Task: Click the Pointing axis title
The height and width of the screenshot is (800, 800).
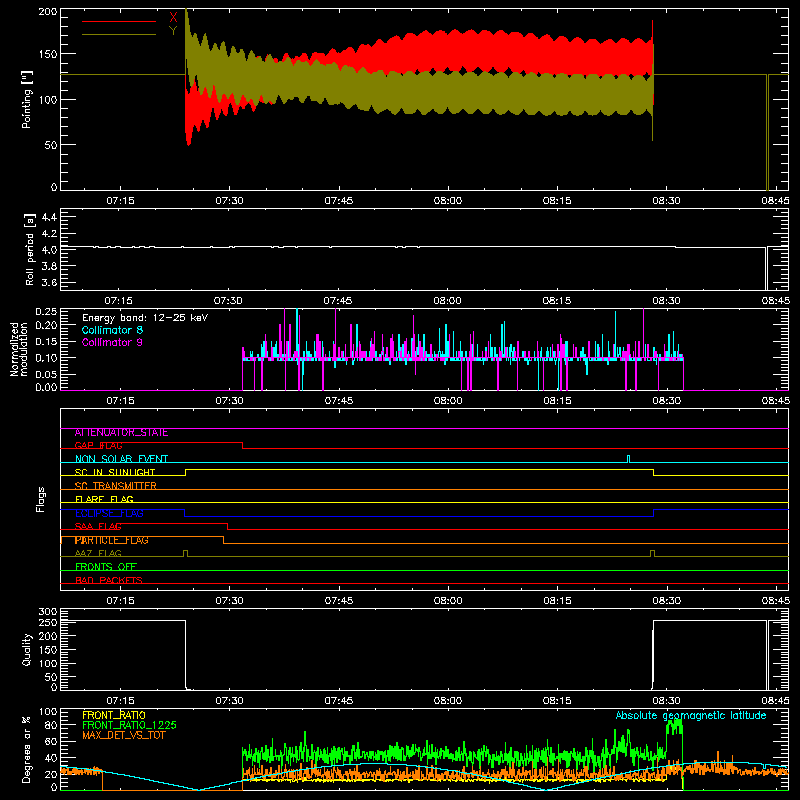Action: [x=27, y=99]
